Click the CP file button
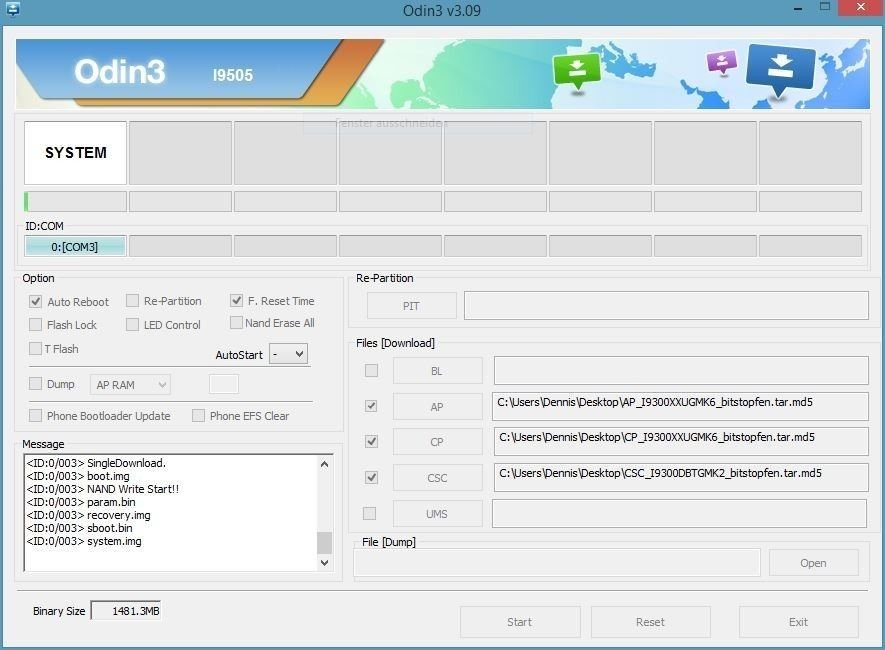The image size is (885, 650). pos(437,442)
